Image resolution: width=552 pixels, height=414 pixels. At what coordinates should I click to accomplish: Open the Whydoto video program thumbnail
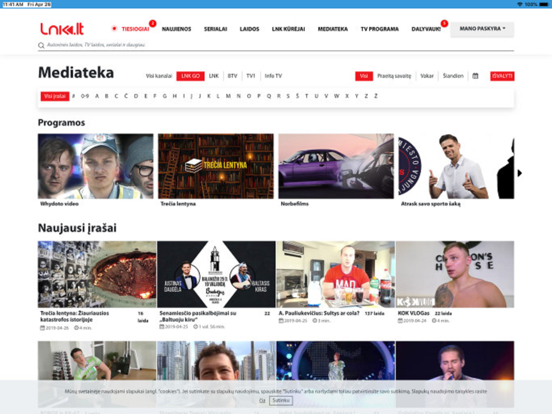point(96,166)
